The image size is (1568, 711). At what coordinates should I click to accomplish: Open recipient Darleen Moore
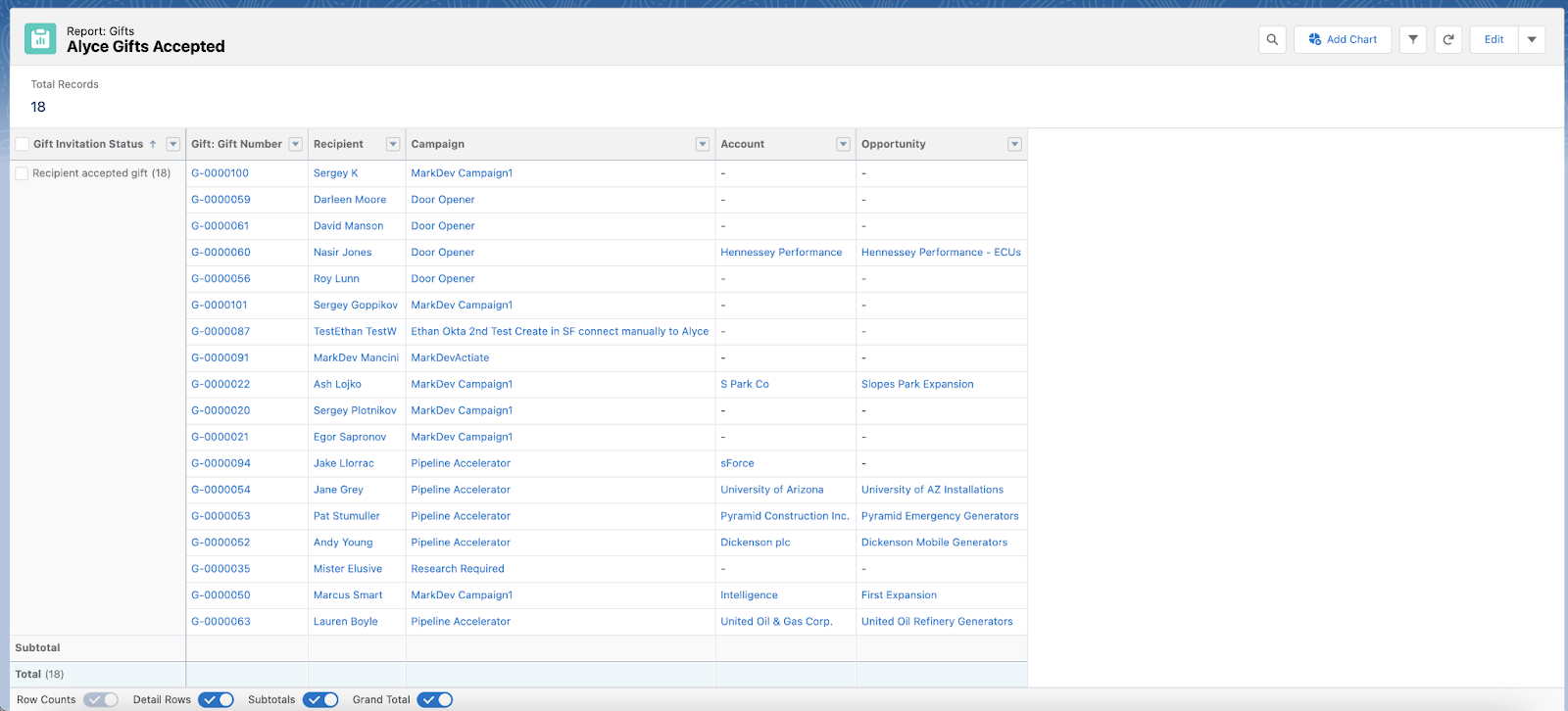click(x=350, y=200)
